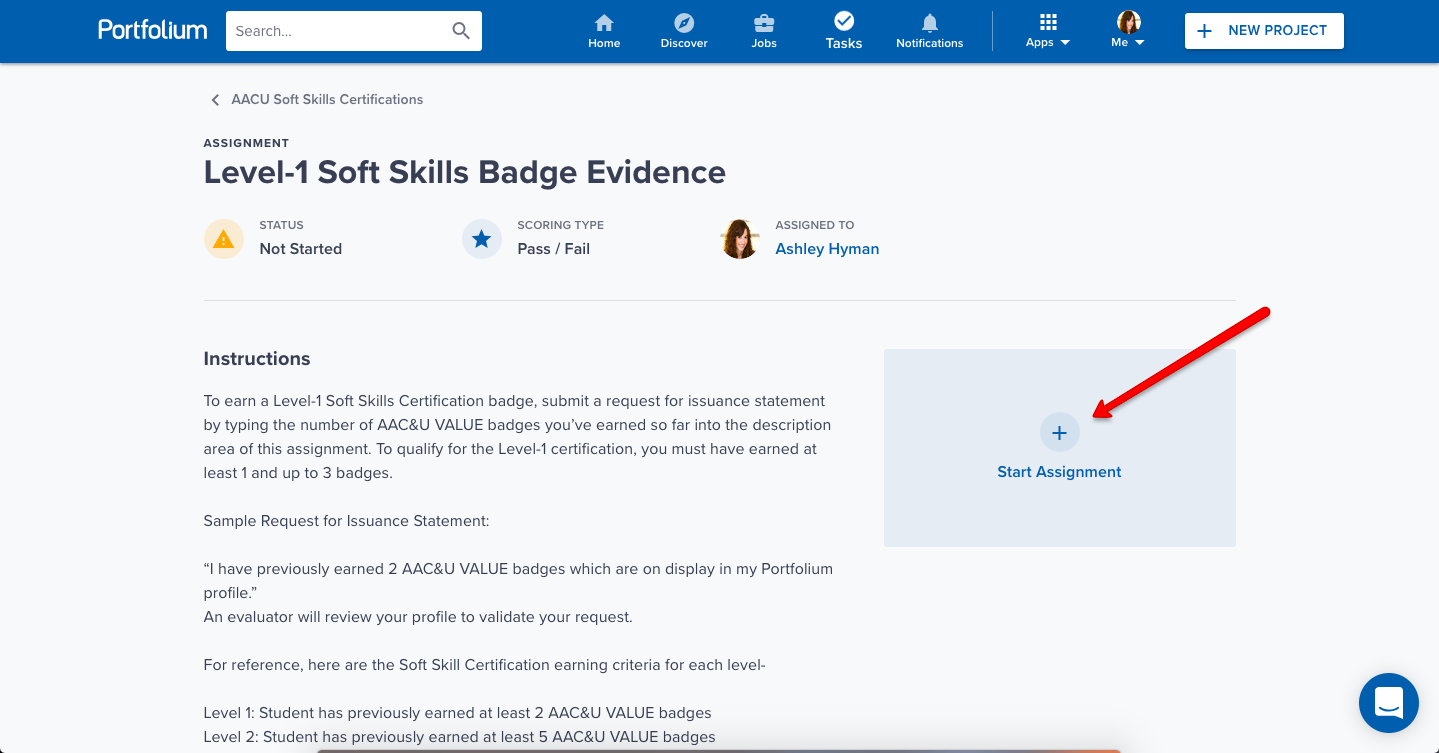
Task: Select the Notifications menu label
Action: 930,43
